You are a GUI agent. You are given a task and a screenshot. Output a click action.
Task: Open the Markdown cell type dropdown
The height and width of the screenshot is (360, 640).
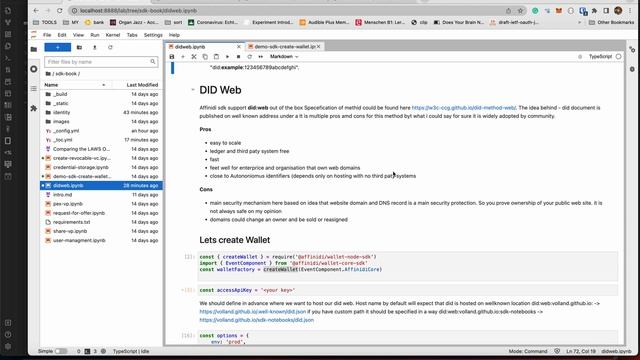pos(284,57)
